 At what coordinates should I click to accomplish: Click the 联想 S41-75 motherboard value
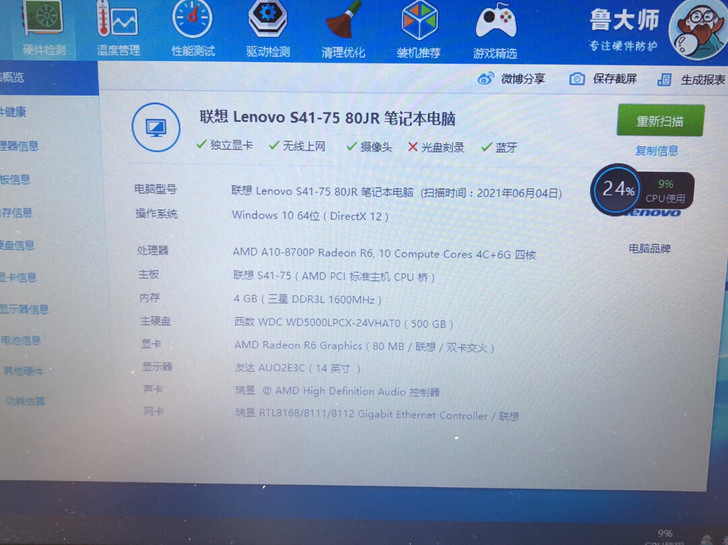[334, 276]
